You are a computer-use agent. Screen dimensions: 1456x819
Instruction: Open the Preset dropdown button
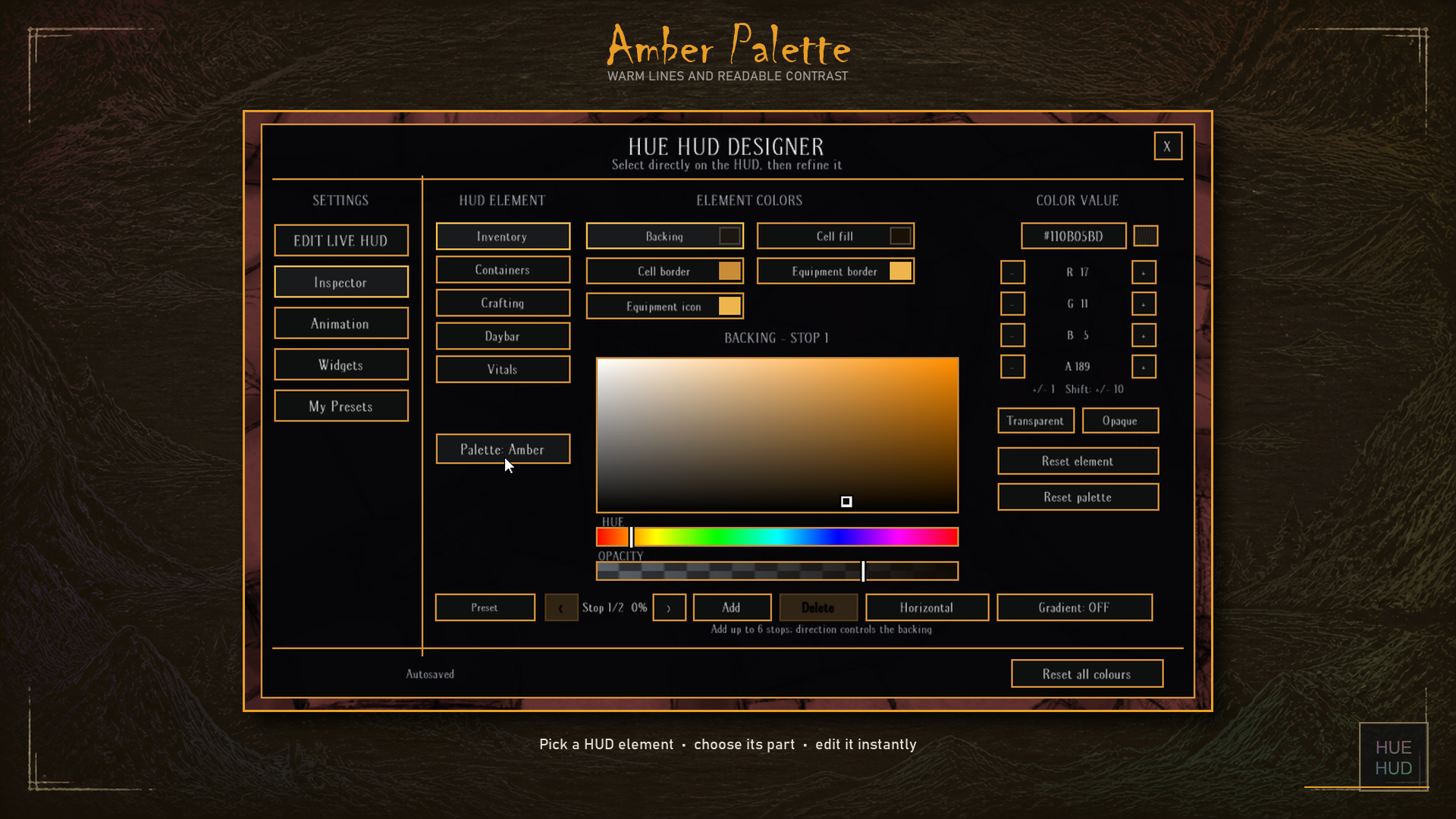click(485, 607)
